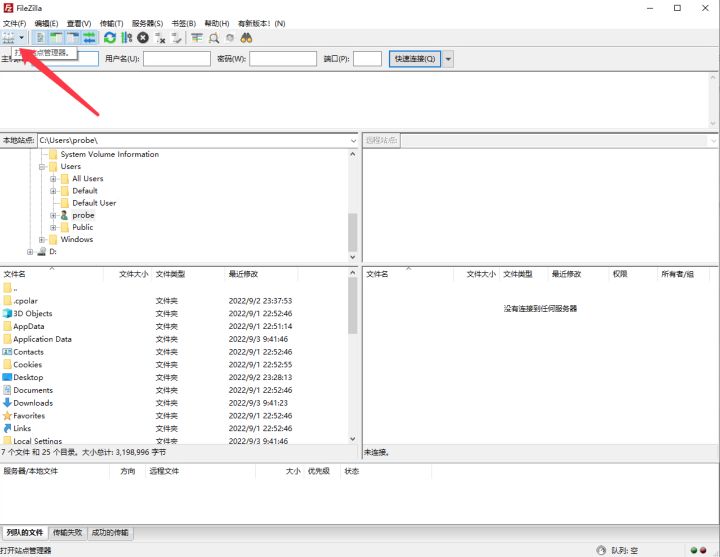Collapse the Users folder tree node
The height and width of the screenshot is (557, 720).
(43, 167)
